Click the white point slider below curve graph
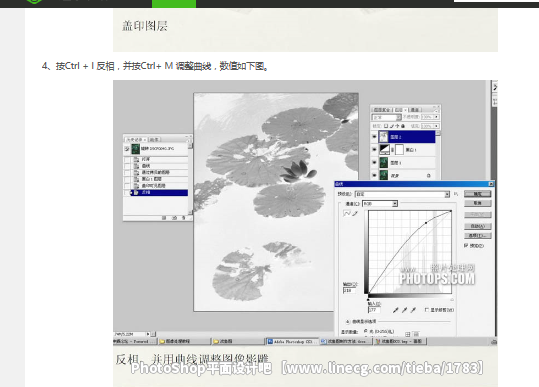 pyautogui.click(x=452, y=300)
